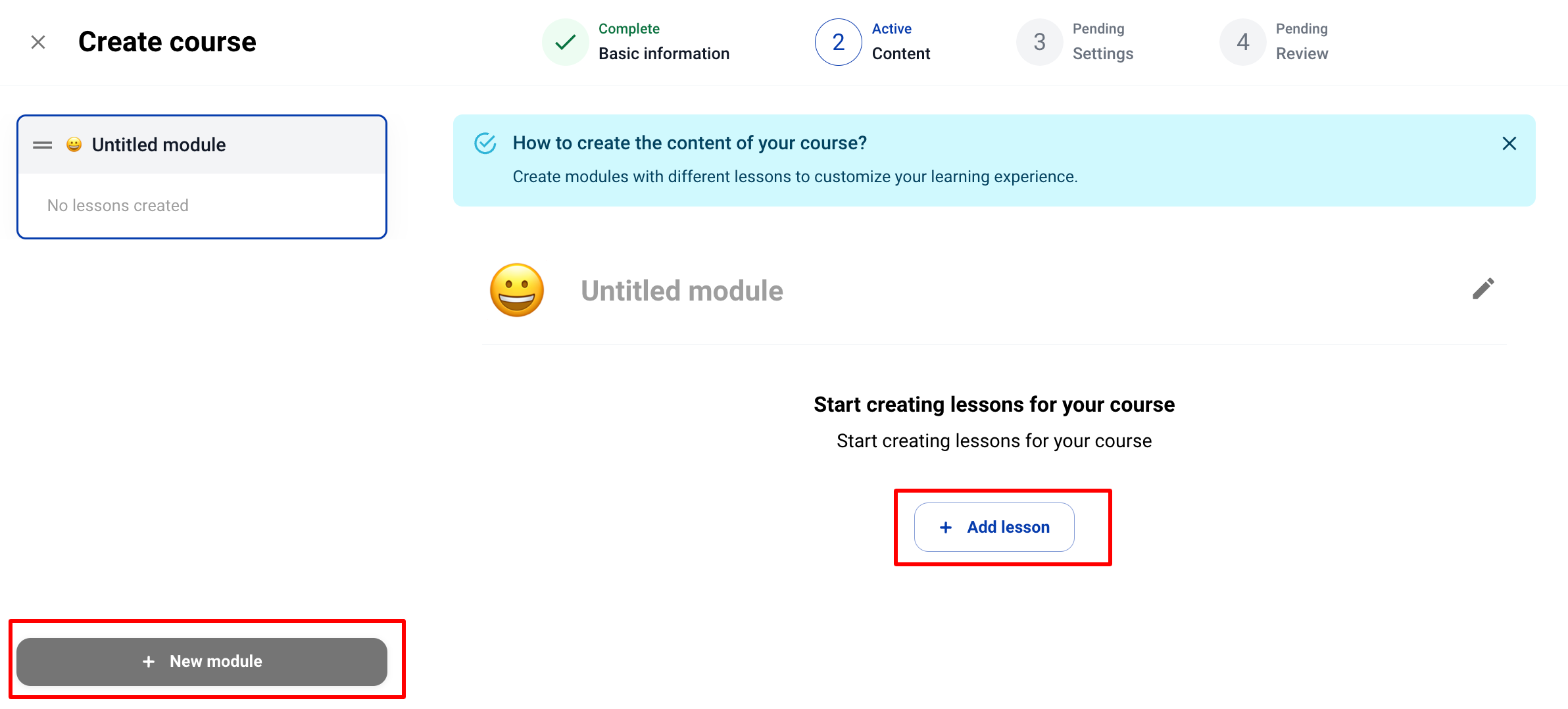The image size is (1568, 709).
Task: Click the green Complete checkmark icon
Action: (x=565, y=43)
